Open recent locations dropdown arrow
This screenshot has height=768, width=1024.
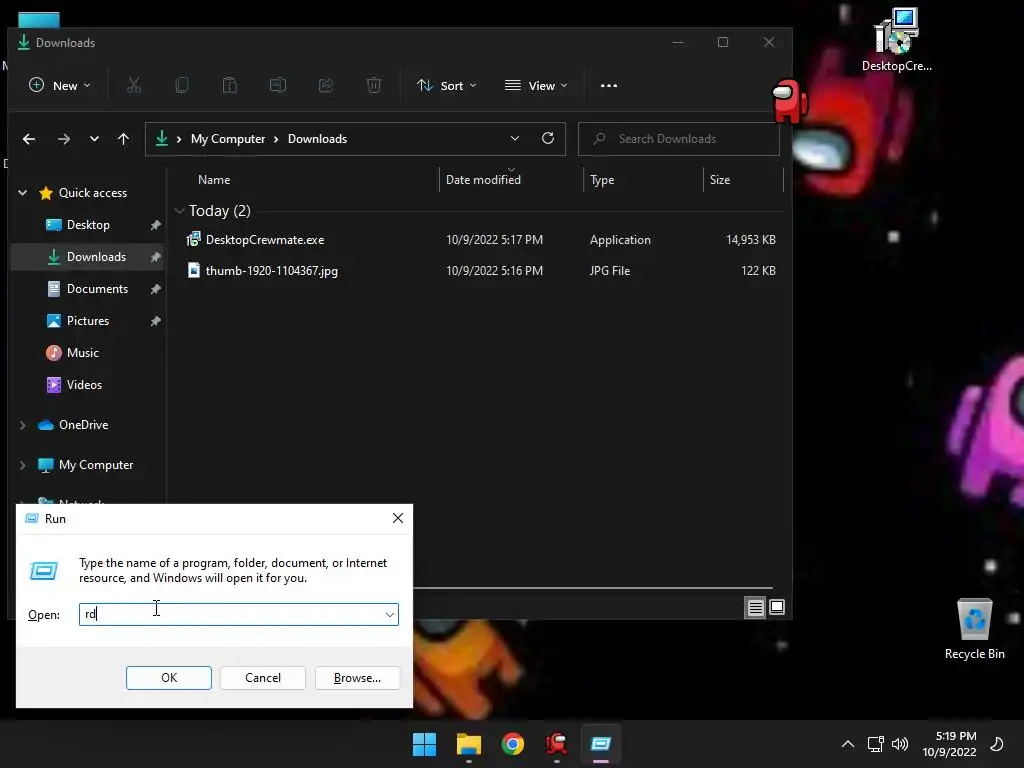[x=94, y=138]
